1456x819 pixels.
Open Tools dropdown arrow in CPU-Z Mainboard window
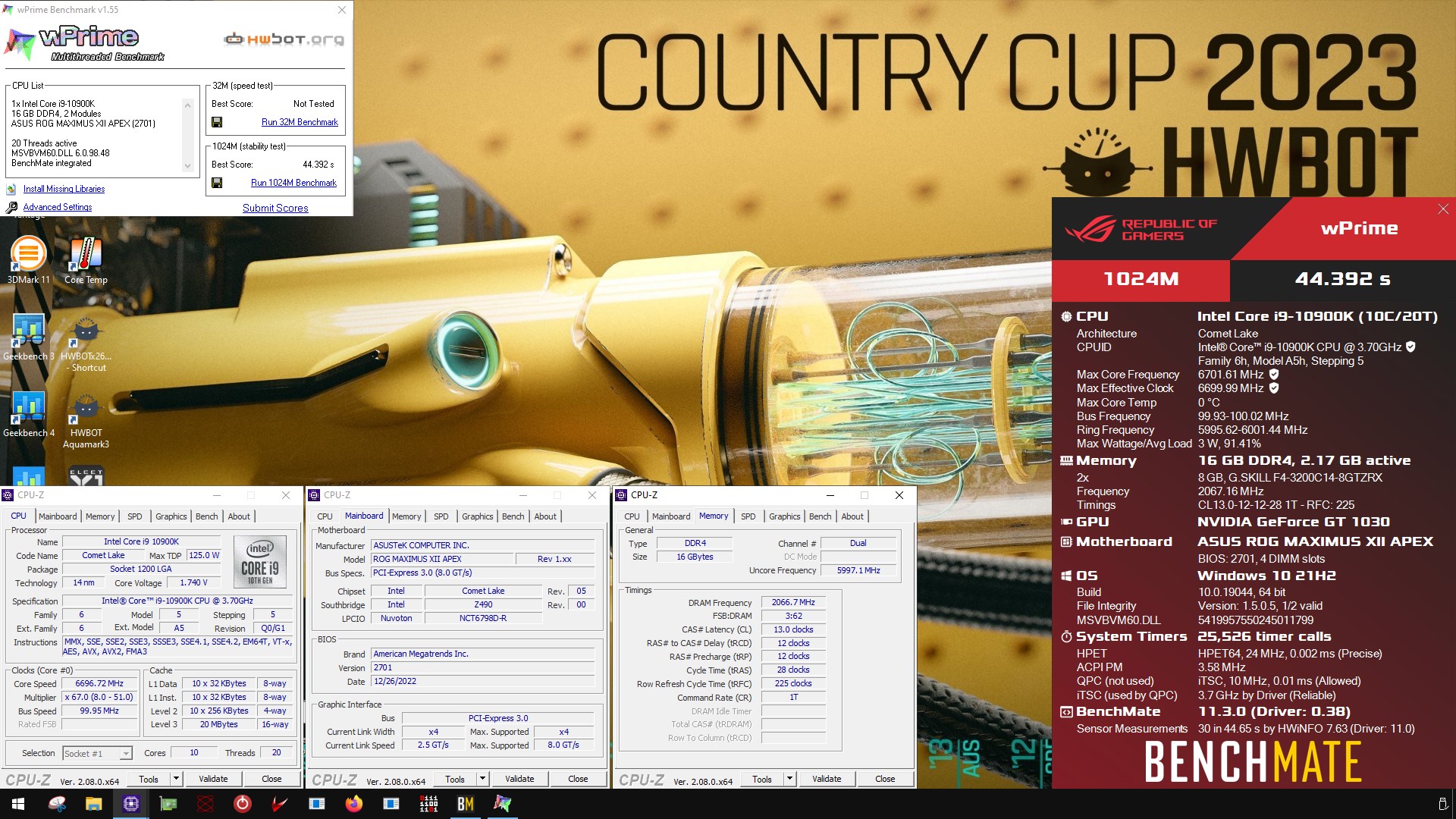point(482,779)
